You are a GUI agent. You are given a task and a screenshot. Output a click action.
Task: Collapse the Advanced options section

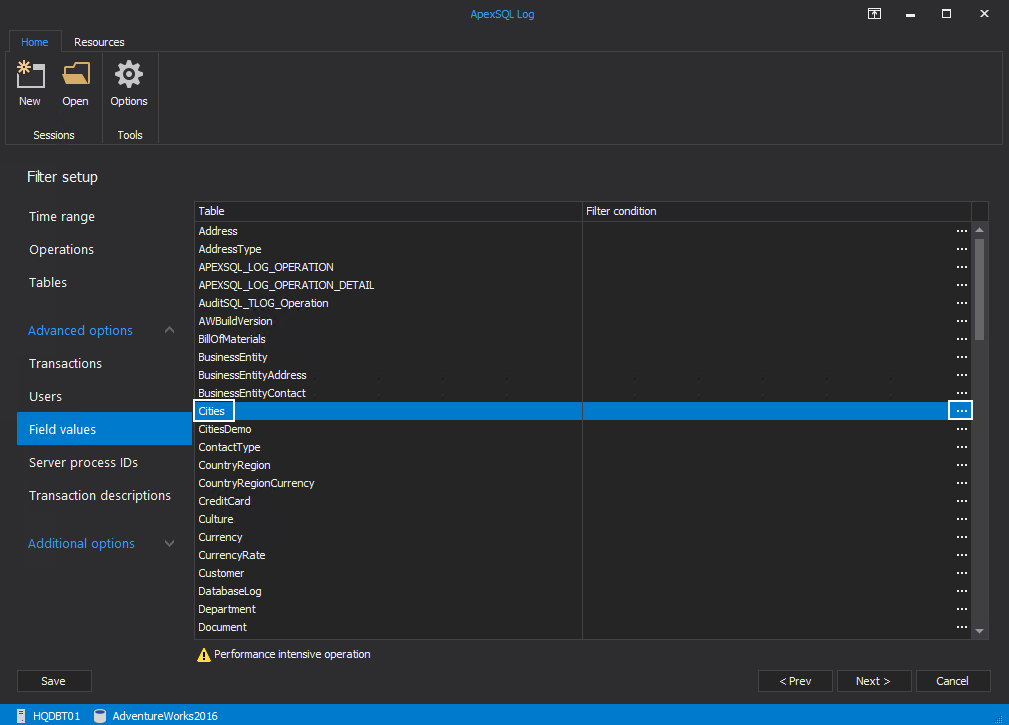click(x=169, y=331)
